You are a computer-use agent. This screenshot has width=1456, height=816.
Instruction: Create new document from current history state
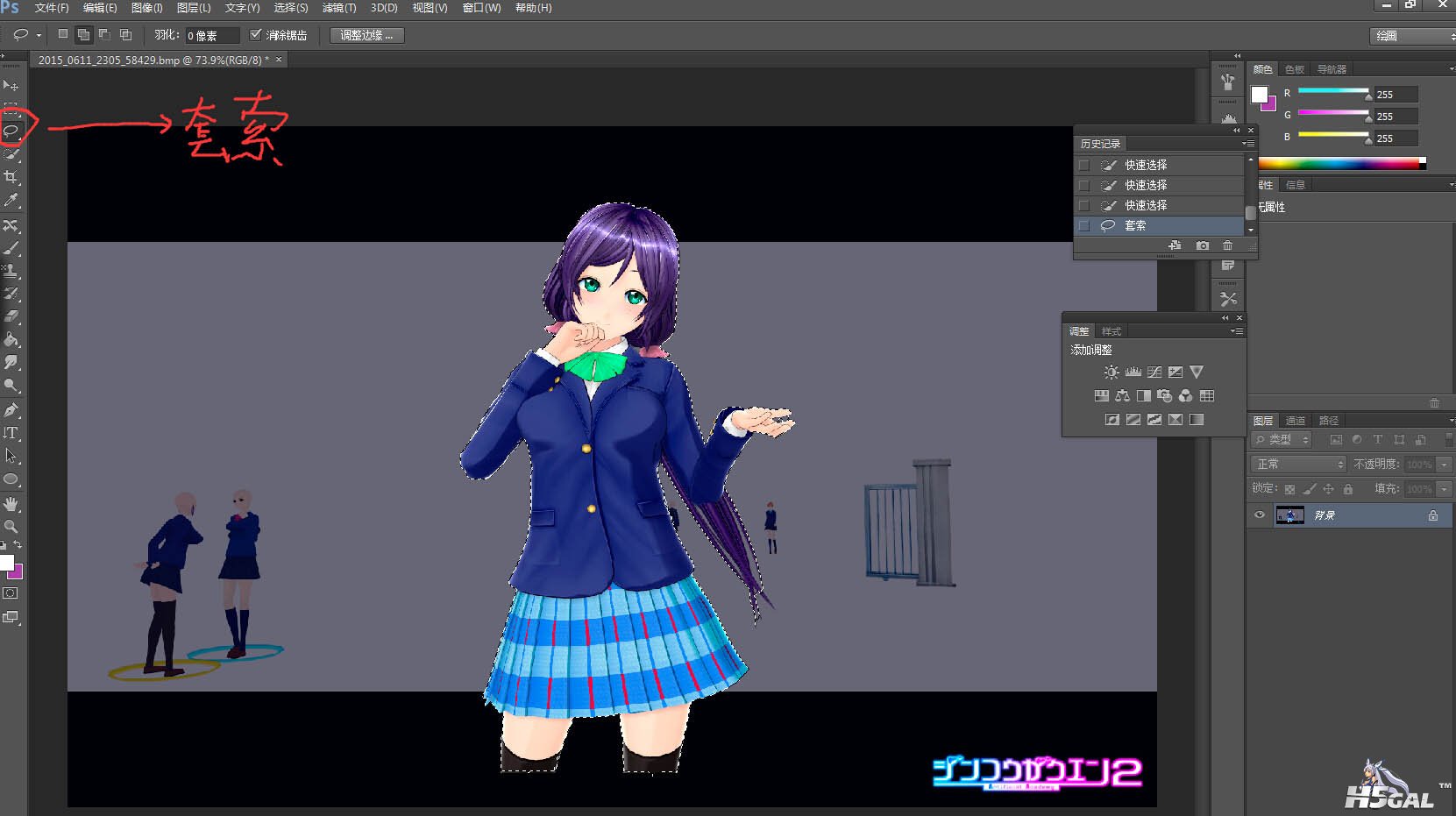tap(1175, 246)
